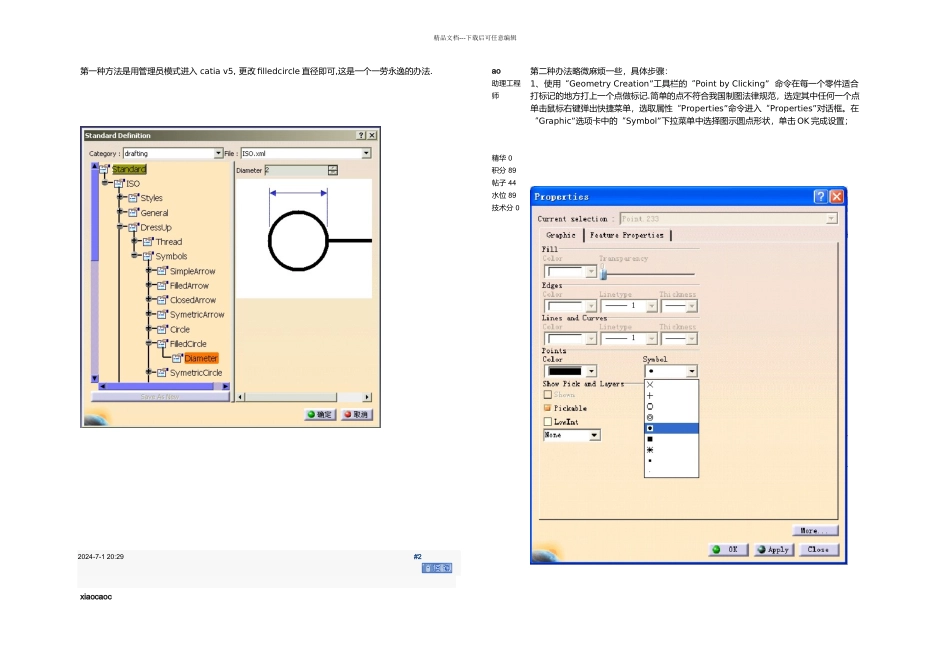Collapse the ISO node expander

coord(105,183)
